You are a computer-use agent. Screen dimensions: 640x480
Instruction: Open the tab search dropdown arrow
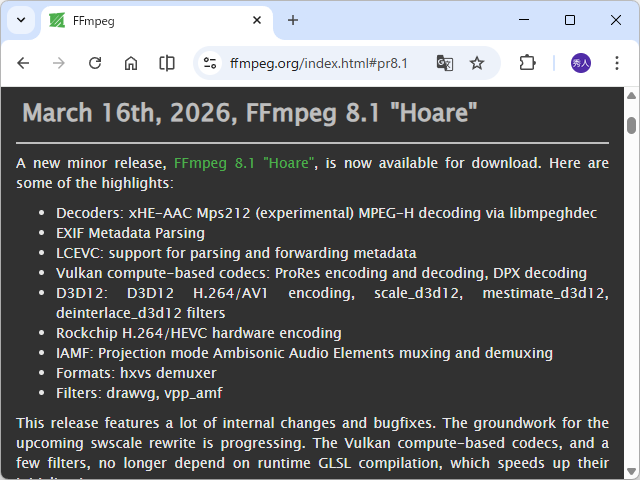tap(21, 20)
